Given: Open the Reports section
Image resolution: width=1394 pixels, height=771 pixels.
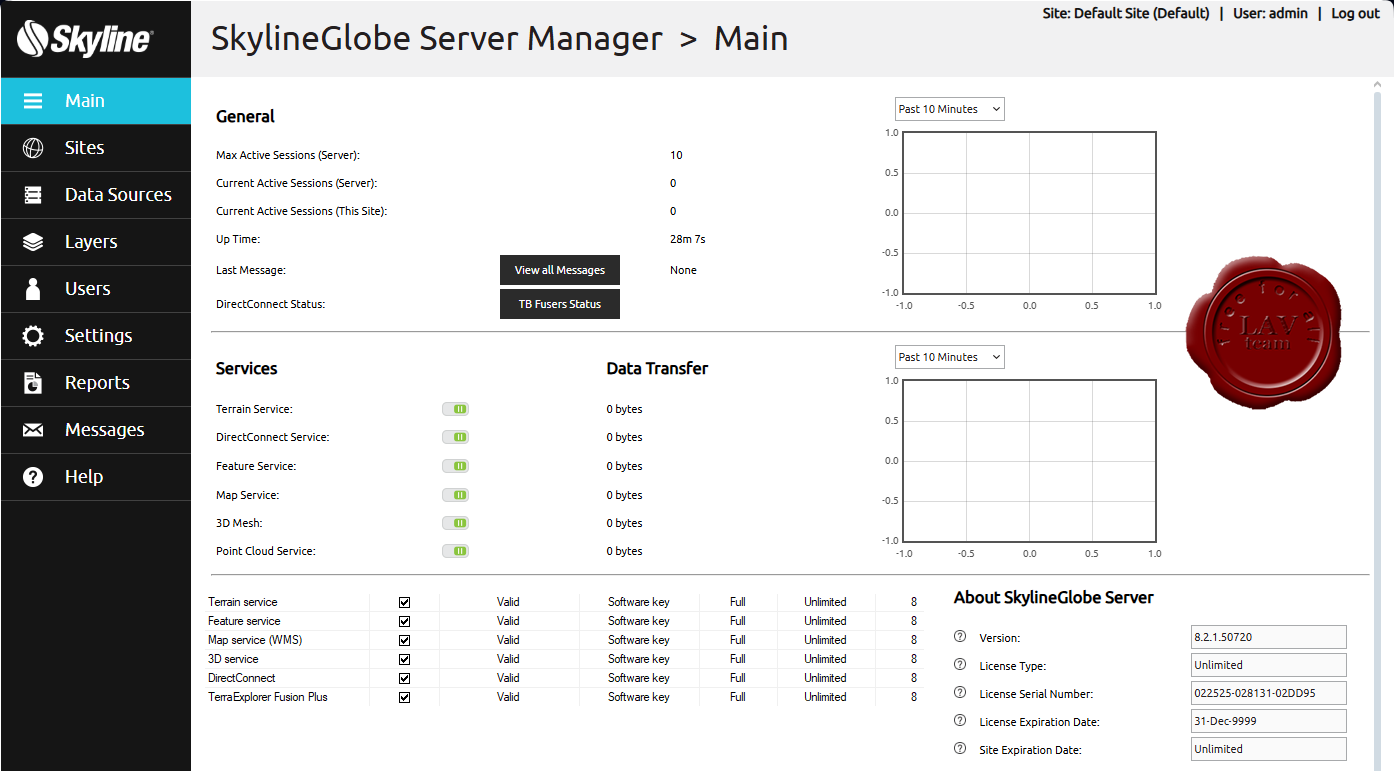Looking at the screenshot, I should 96,383.
